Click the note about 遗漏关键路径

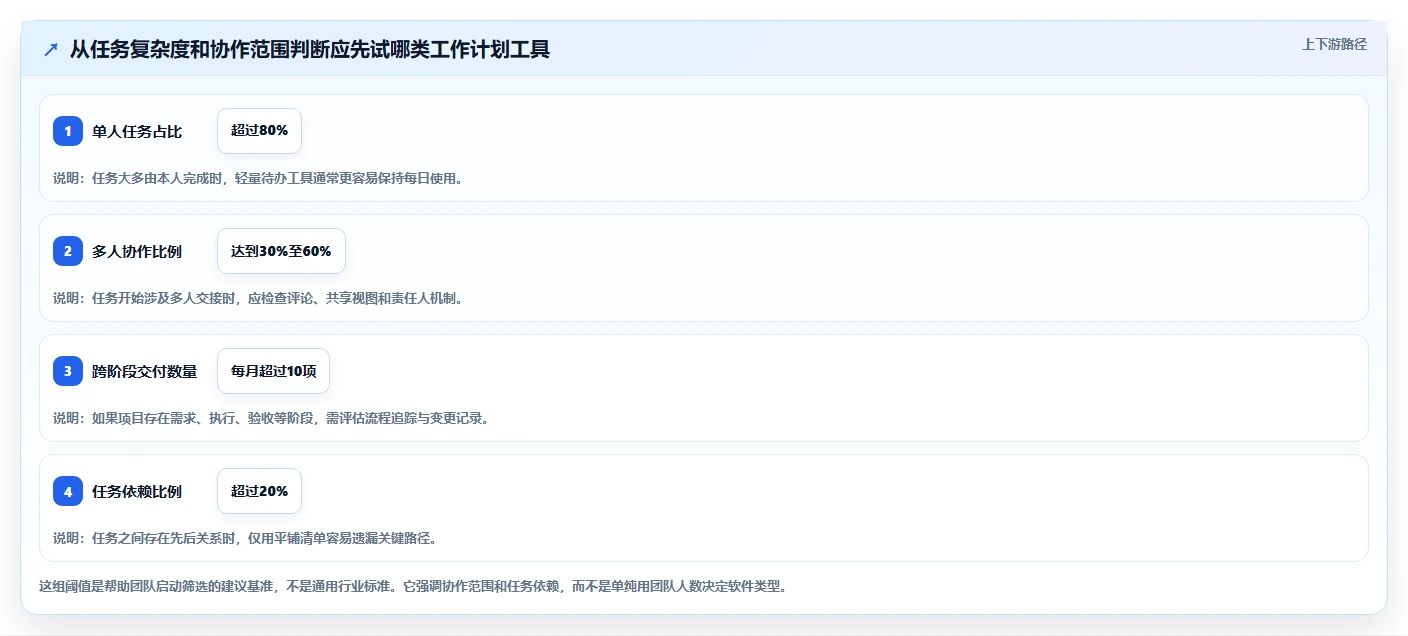245,538
